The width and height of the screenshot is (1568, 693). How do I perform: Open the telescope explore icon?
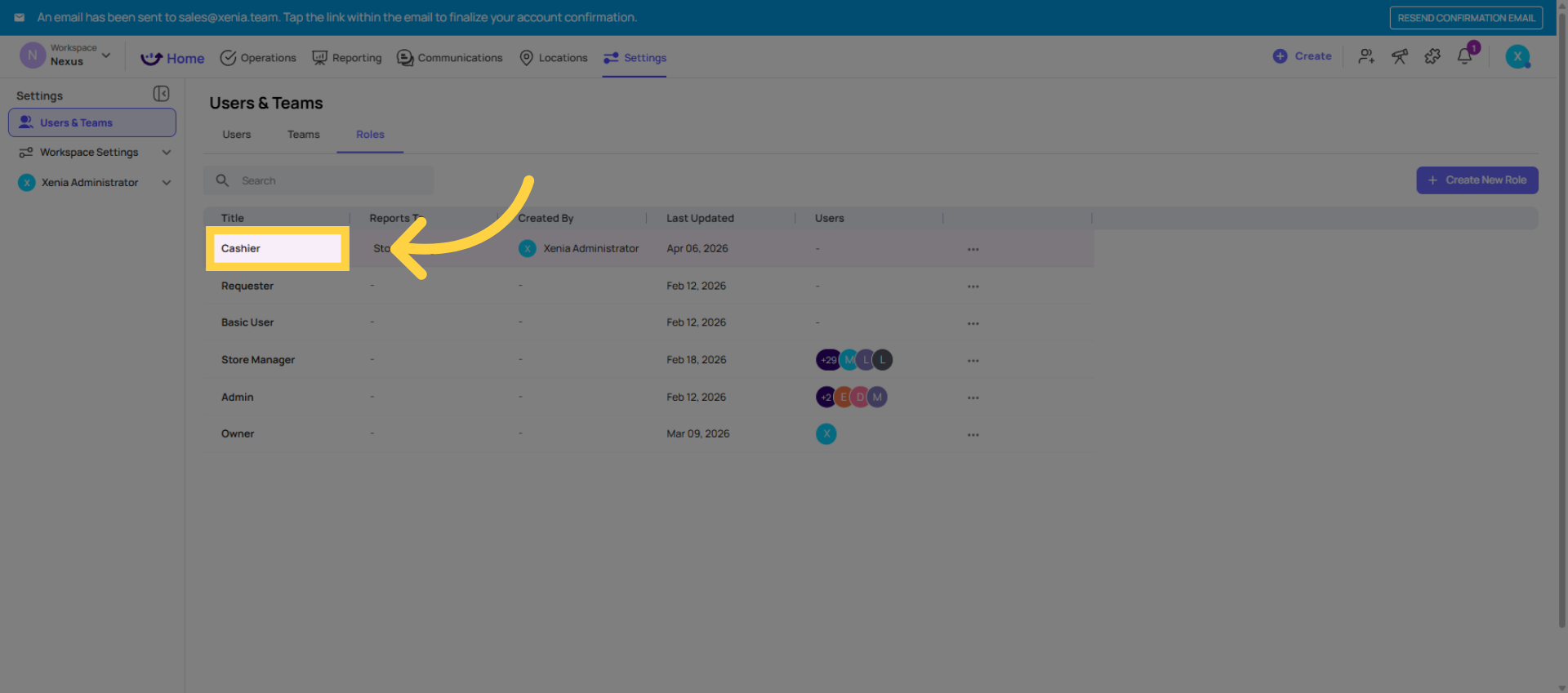(x=1400, y=56)
